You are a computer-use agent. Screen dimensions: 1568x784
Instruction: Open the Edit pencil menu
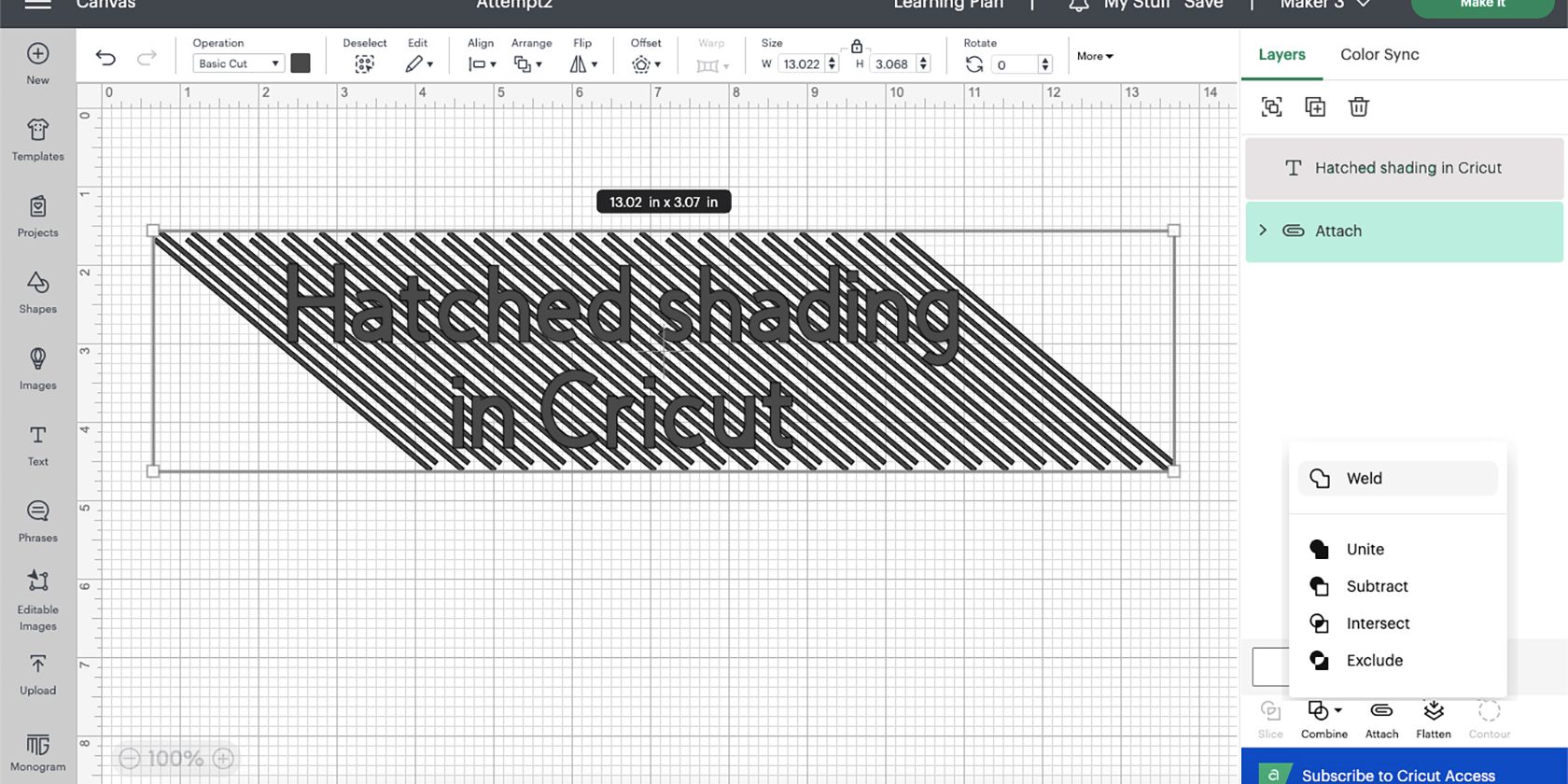419,63
